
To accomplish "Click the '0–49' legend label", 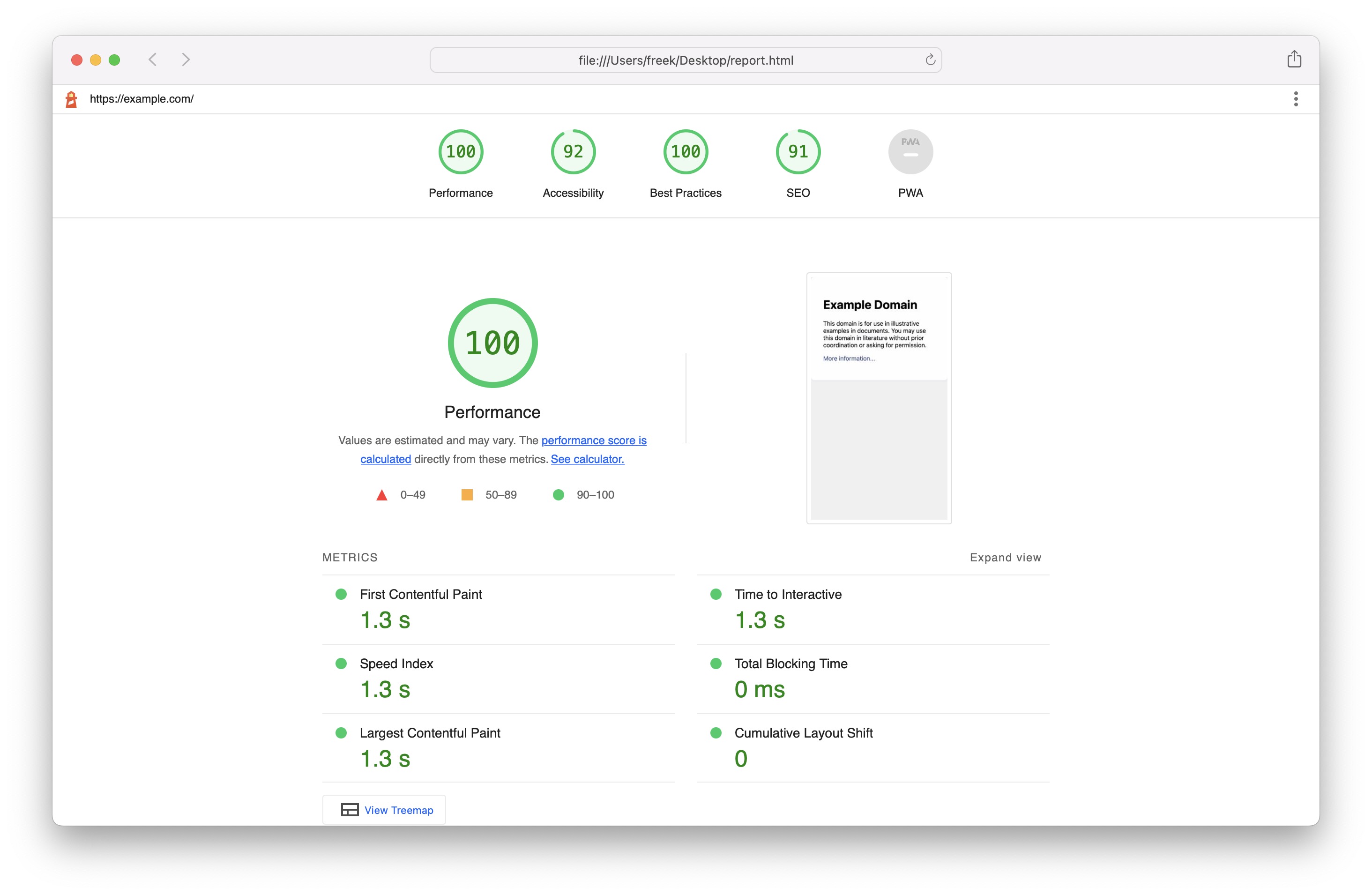I will point(413,495).
